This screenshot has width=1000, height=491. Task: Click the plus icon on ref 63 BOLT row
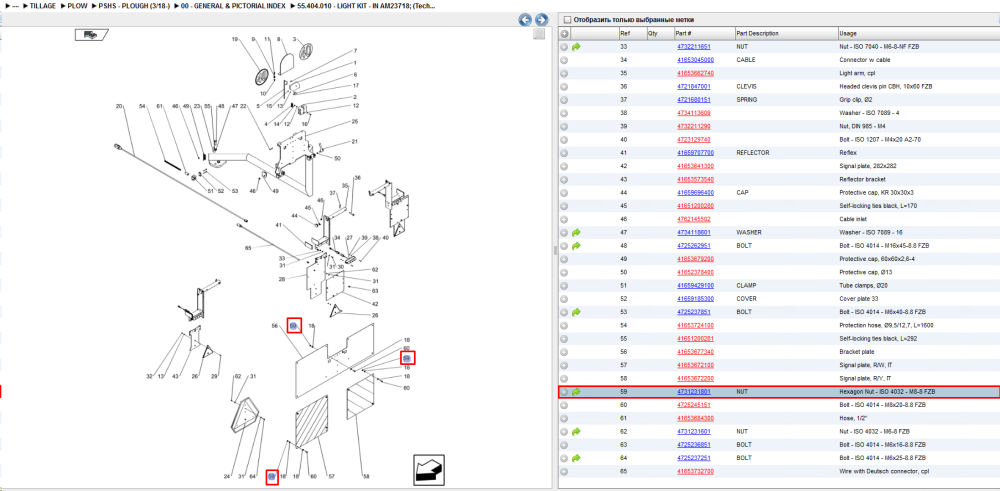point(564,444)
